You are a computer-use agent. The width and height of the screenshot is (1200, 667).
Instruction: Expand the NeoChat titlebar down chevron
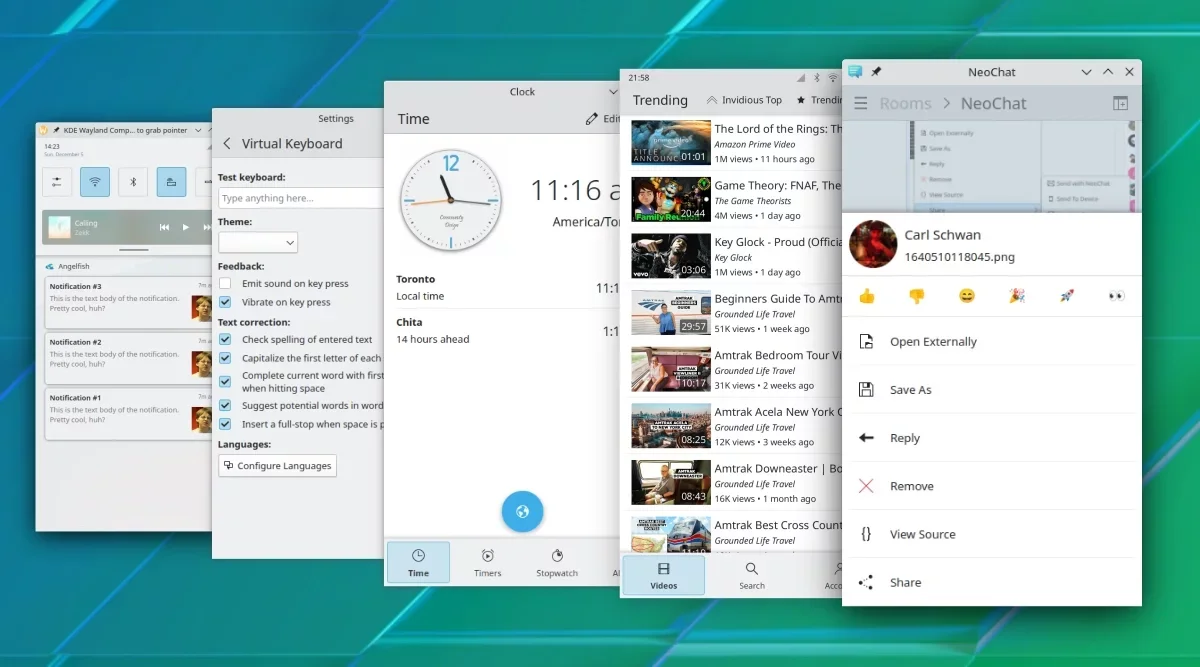click(x=1086, y=72)
